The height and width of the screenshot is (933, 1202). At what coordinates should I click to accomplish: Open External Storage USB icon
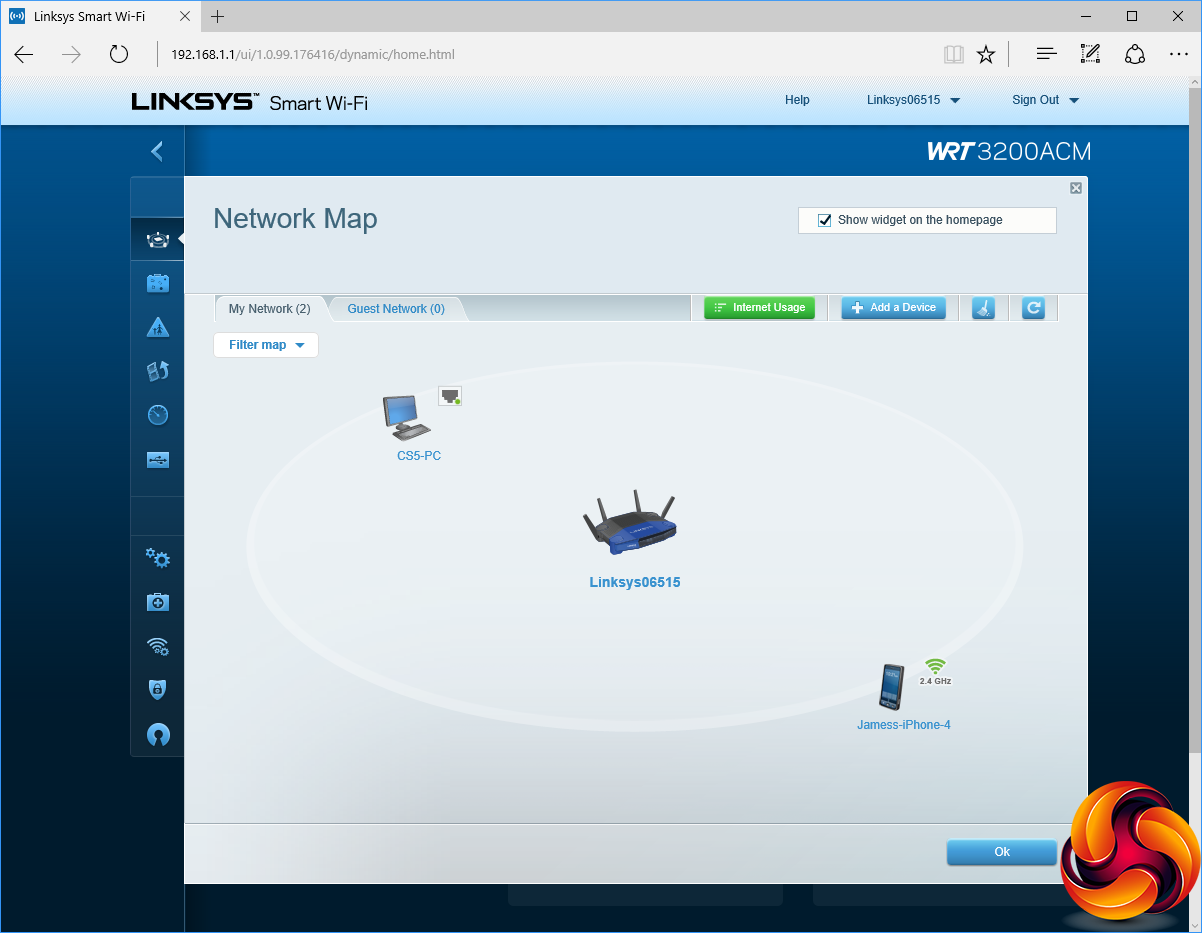pyautogui.click(x=158, y=460)
